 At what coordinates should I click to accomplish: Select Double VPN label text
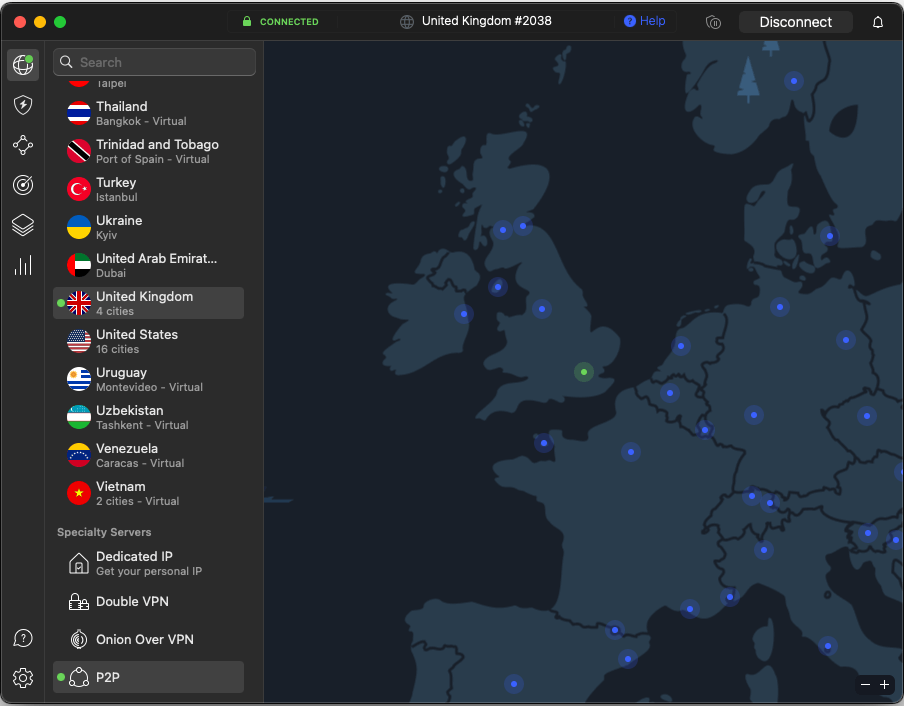click(132, 601)
